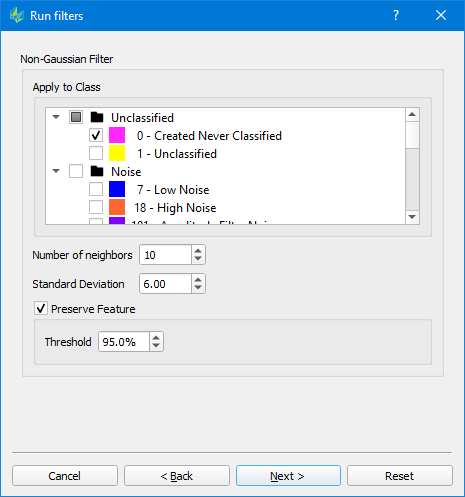Go to previous step with < Back

pyautogui.click(x=177, y=476)
